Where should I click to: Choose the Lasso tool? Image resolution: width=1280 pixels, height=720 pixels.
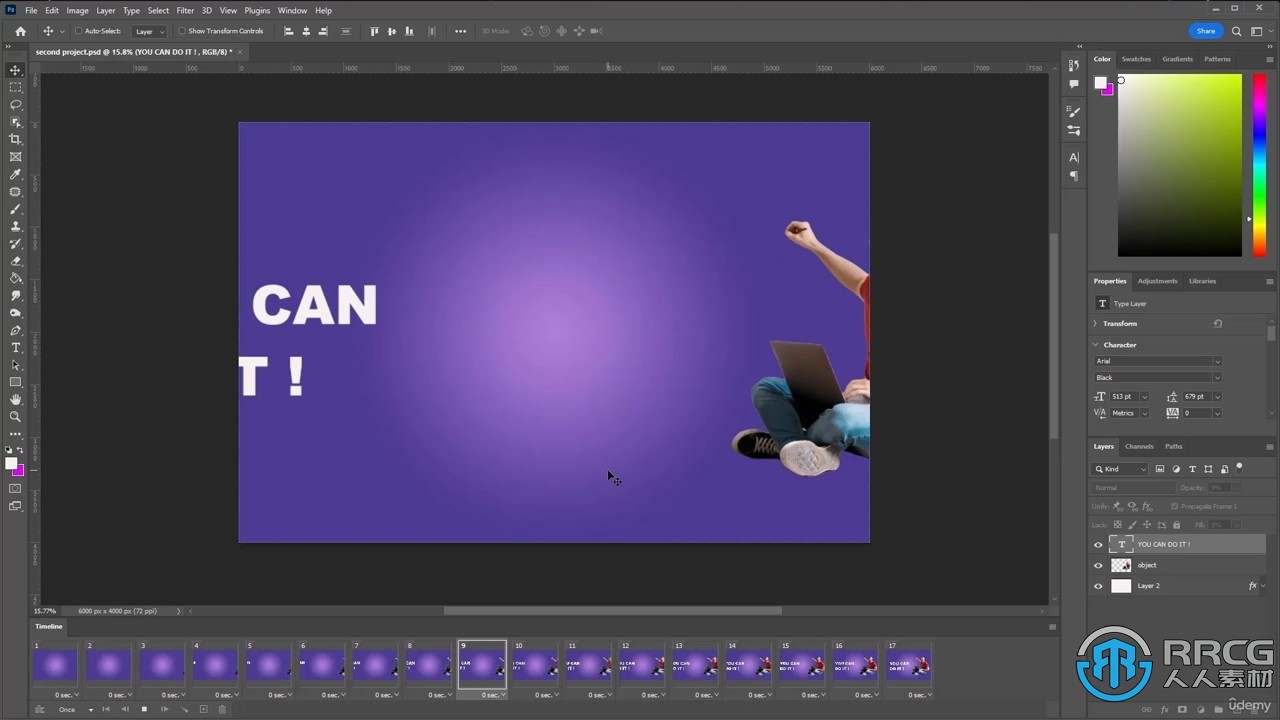click(x=15, y=105)
